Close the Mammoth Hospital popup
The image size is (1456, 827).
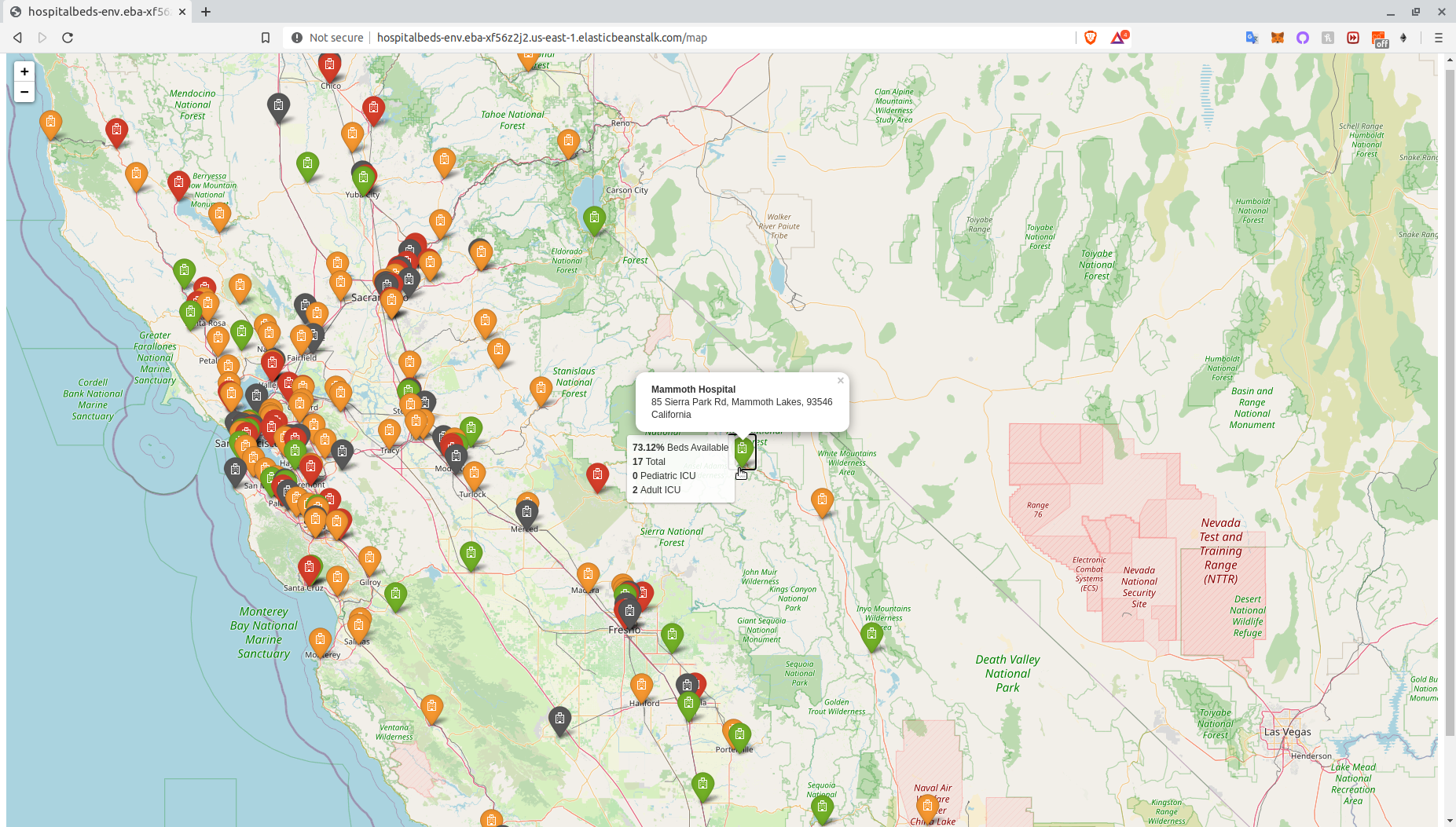point(840,380)
